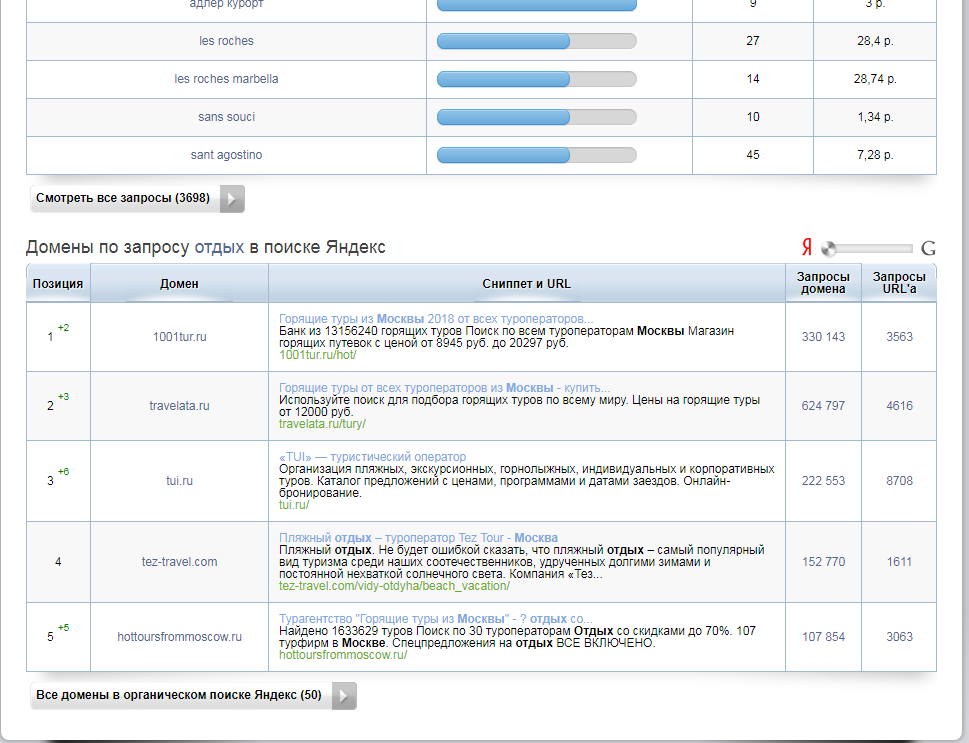Click URL queries count 1611

click(x=899, y=562)
